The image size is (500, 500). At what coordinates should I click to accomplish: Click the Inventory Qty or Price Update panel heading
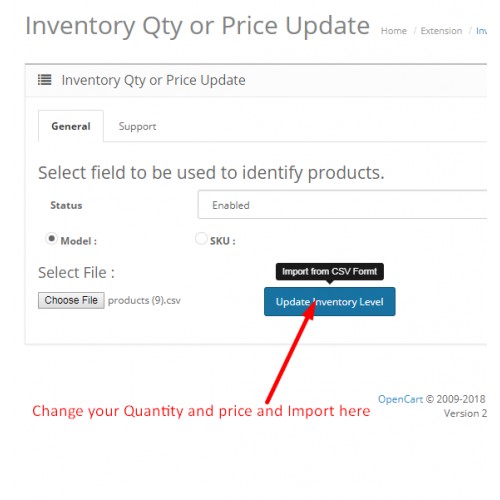point(154,80)
